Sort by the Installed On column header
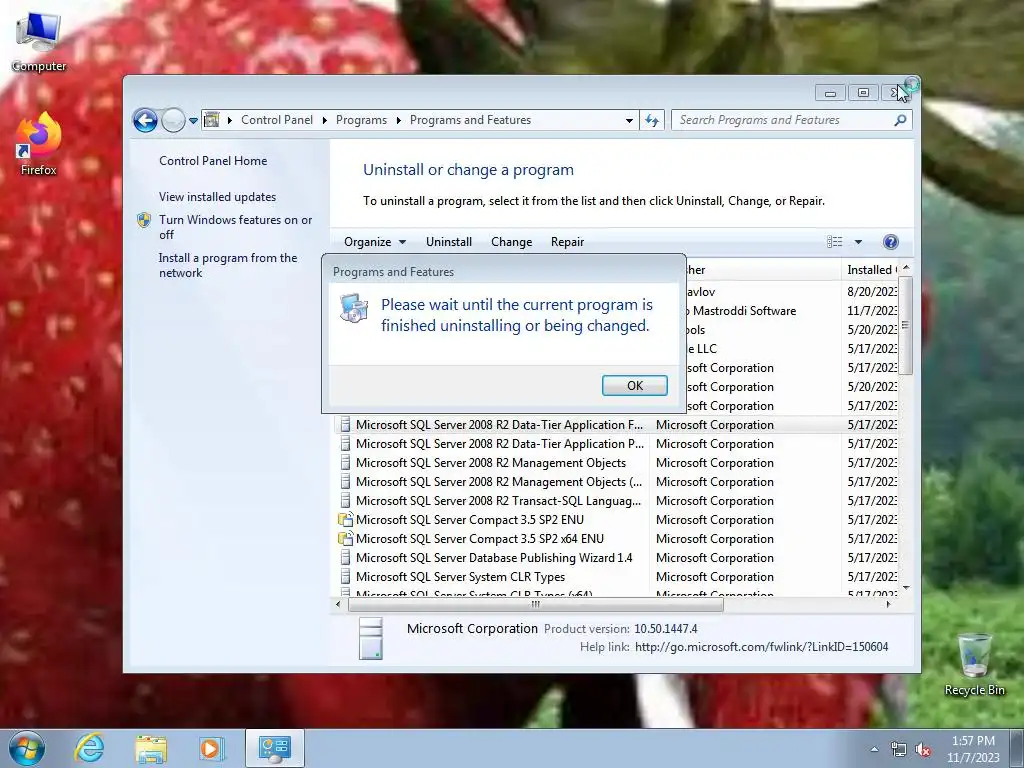Image resolution: width=1024 pixels, height=768 pixels. click(871, 270)
